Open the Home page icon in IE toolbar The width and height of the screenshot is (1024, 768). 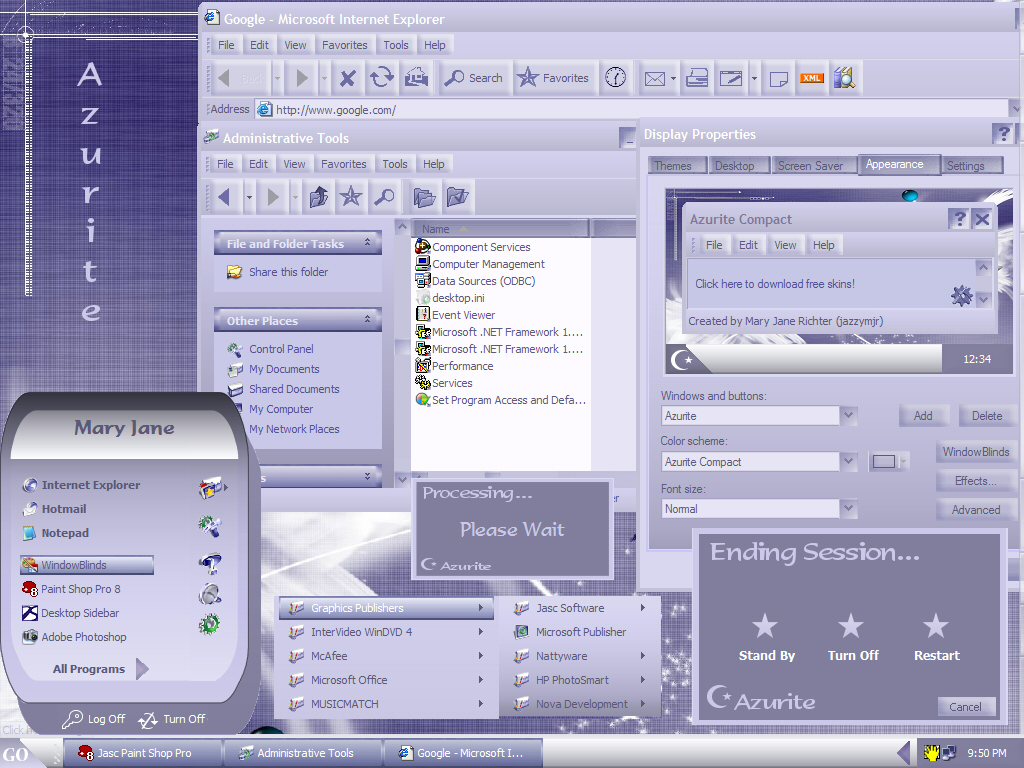tap(417, 78)
